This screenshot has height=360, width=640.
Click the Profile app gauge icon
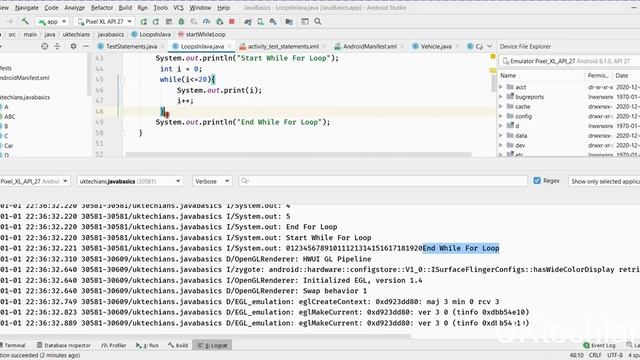pyautogui.click(x=207, y=21)
